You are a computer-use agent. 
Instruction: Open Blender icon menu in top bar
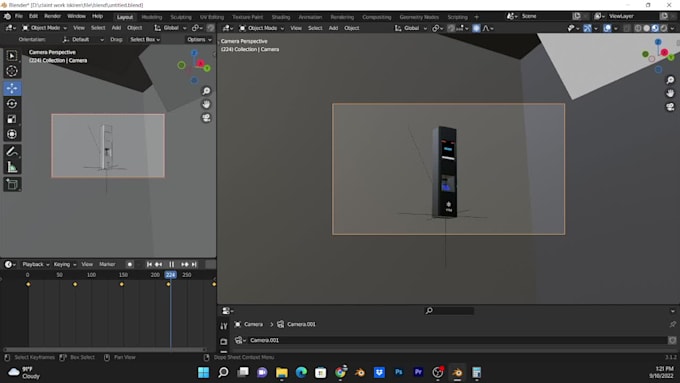click(x=7, y=16)
